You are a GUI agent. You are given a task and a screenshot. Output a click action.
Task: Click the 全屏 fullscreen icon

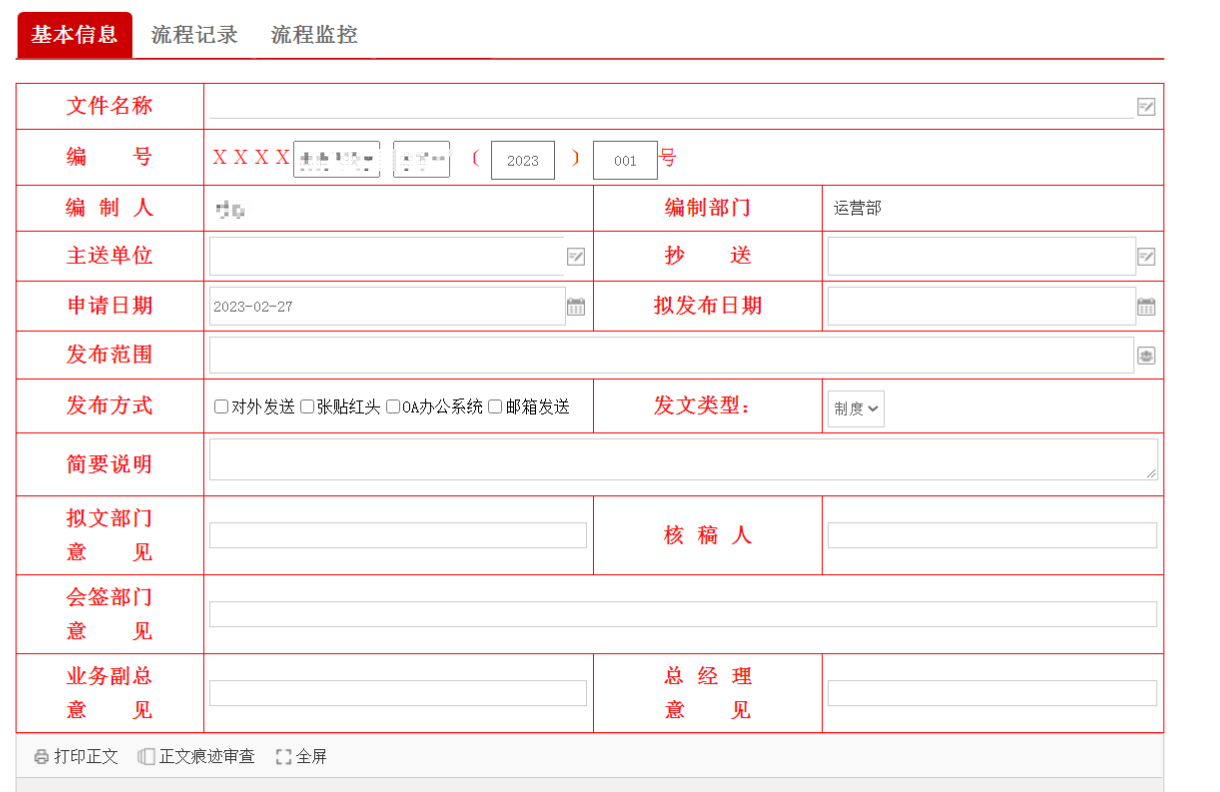tap(284, 757)
